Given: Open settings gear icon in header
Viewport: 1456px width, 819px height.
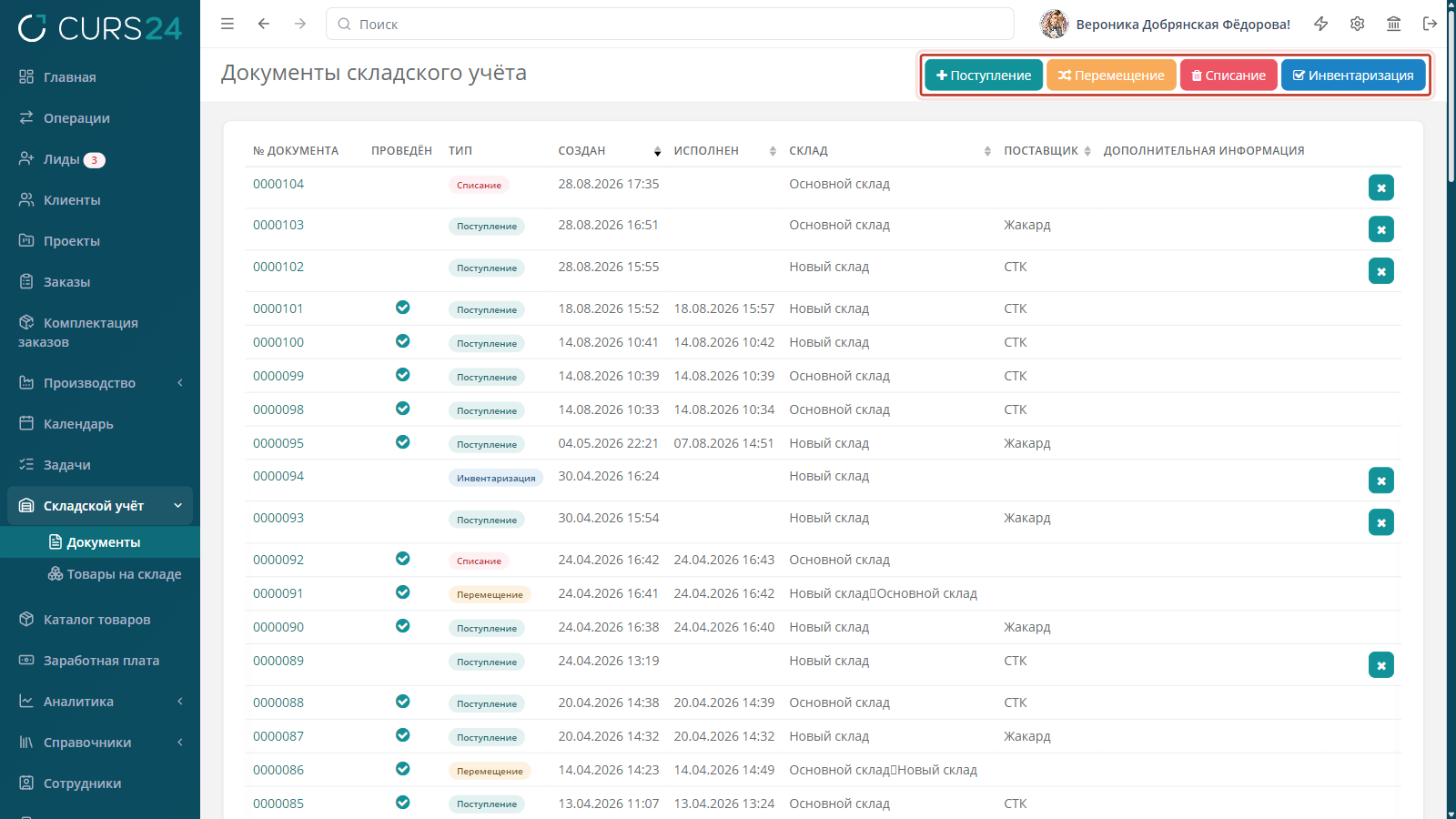Looking at the screenshot, I should (x=1358, y=24).
